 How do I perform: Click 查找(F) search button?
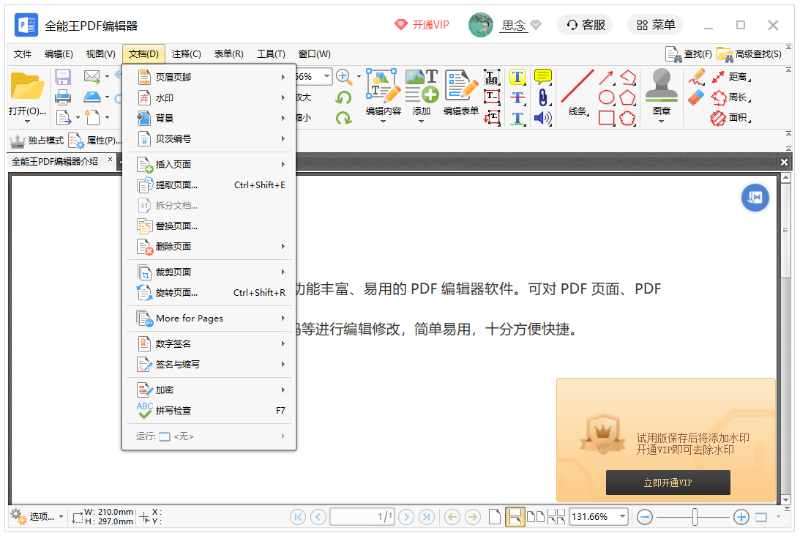pyautogui.click(x=688, y=54)
